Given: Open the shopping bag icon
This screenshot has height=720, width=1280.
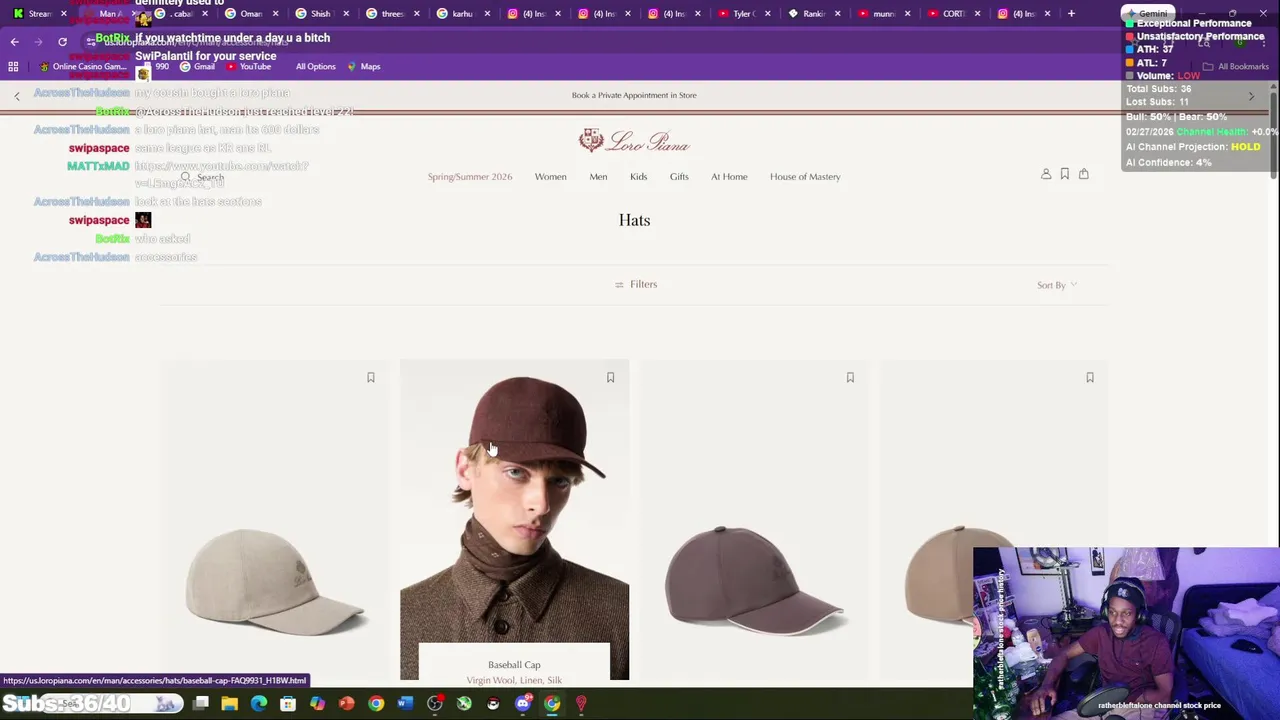Looking at the screenshot, I should (1084, 174).
